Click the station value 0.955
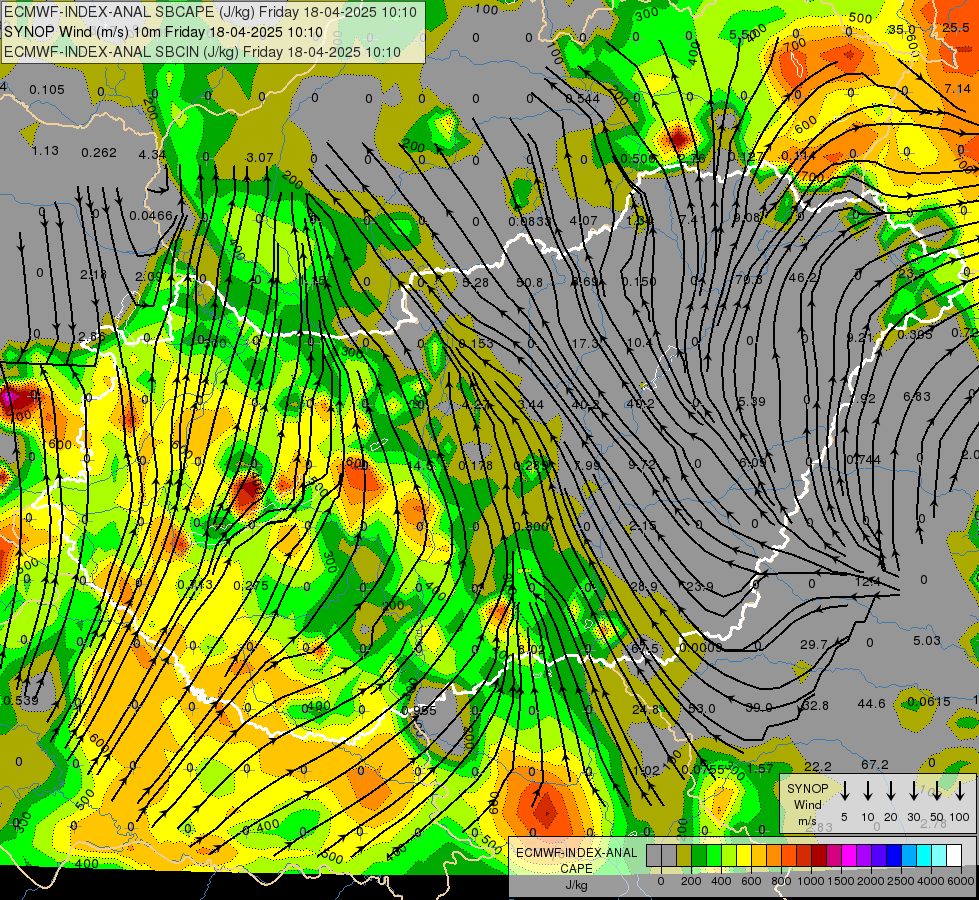Screen dimensions: 979x900 click(419, 710)
